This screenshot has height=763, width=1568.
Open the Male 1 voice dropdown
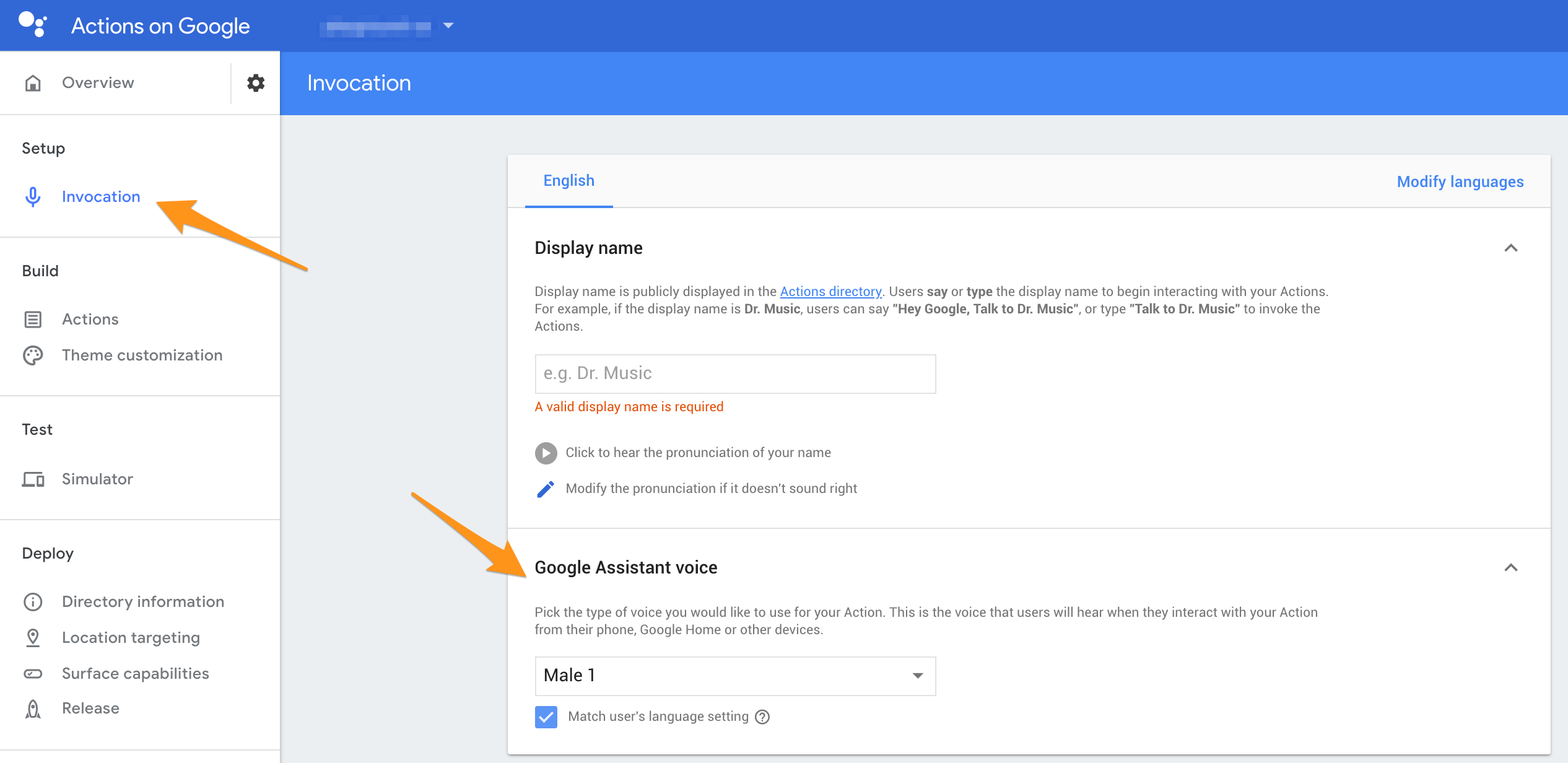pos(734,676)
